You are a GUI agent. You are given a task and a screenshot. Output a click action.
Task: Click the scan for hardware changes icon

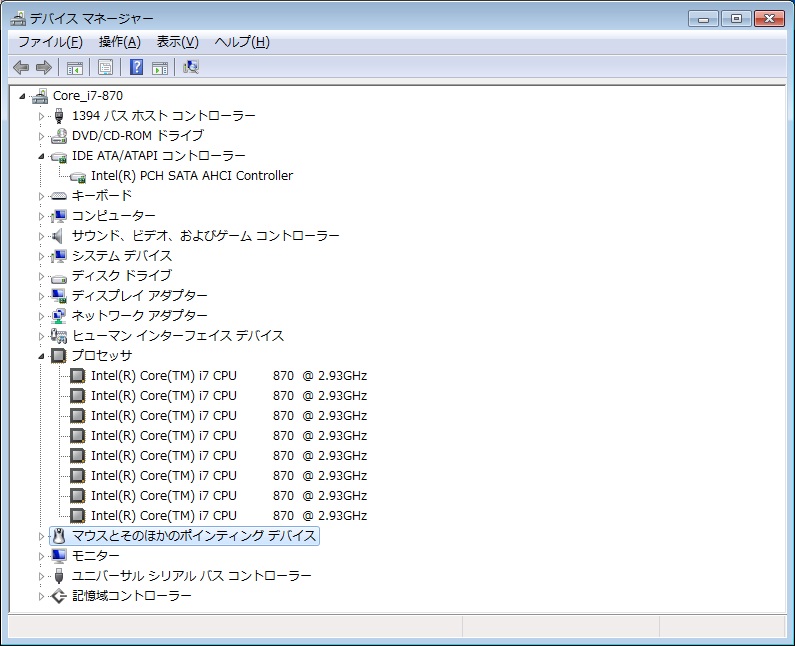point(191,67)
